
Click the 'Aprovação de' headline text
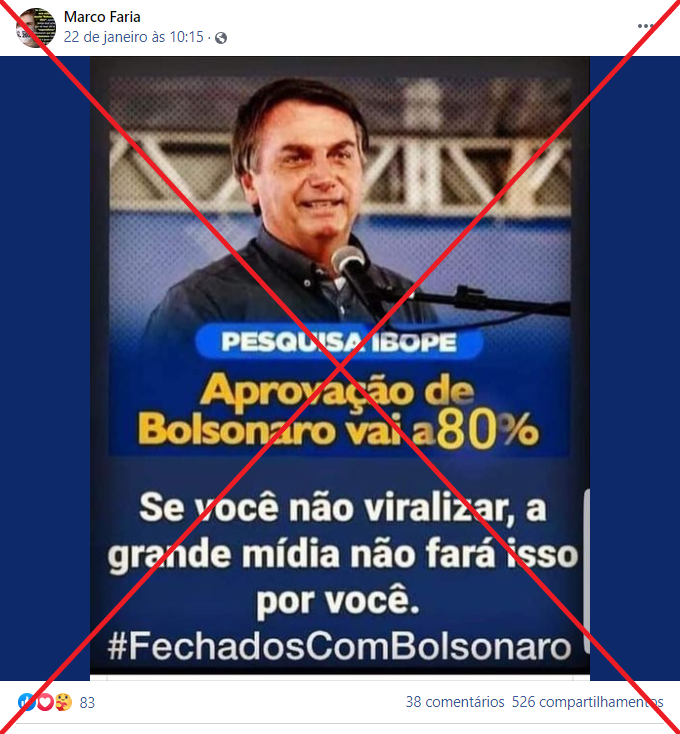click(x=337, y=391)
